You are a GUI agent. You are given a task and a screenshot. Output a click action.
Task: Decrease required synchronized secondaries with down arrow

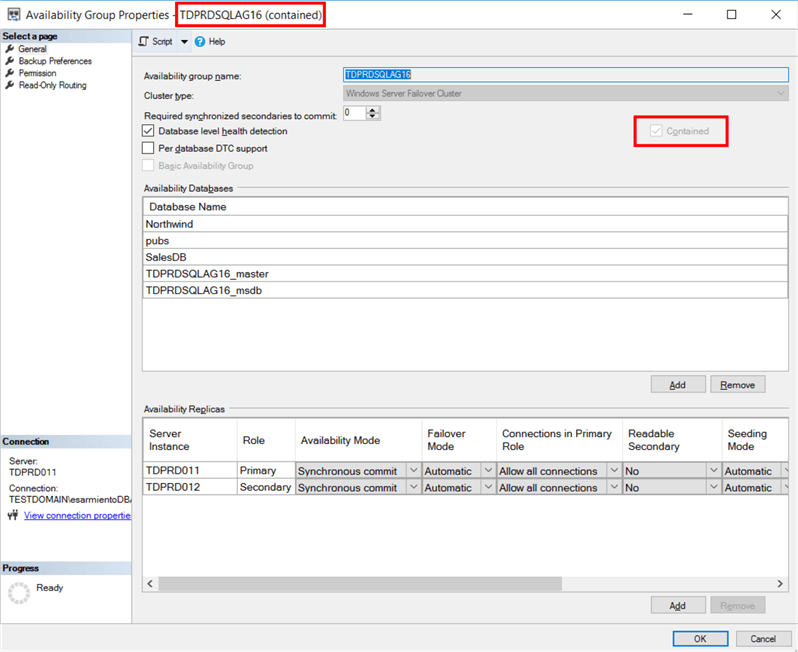(373, 117)
